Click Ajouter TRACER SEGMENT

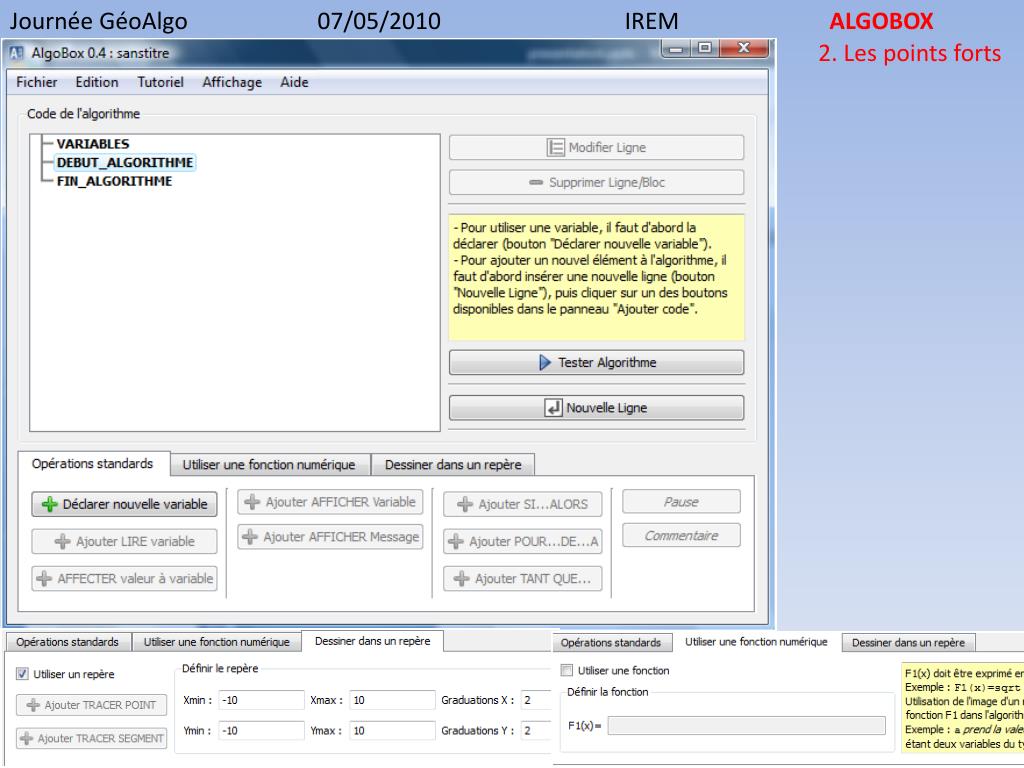click(x=91, y=738)
